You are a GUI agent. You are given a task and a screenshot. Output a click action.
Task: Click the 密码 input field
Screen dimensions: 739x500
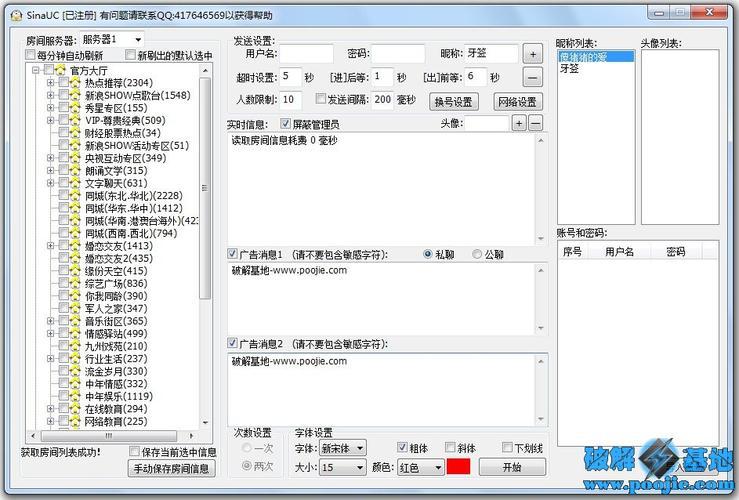click(398, 54)
